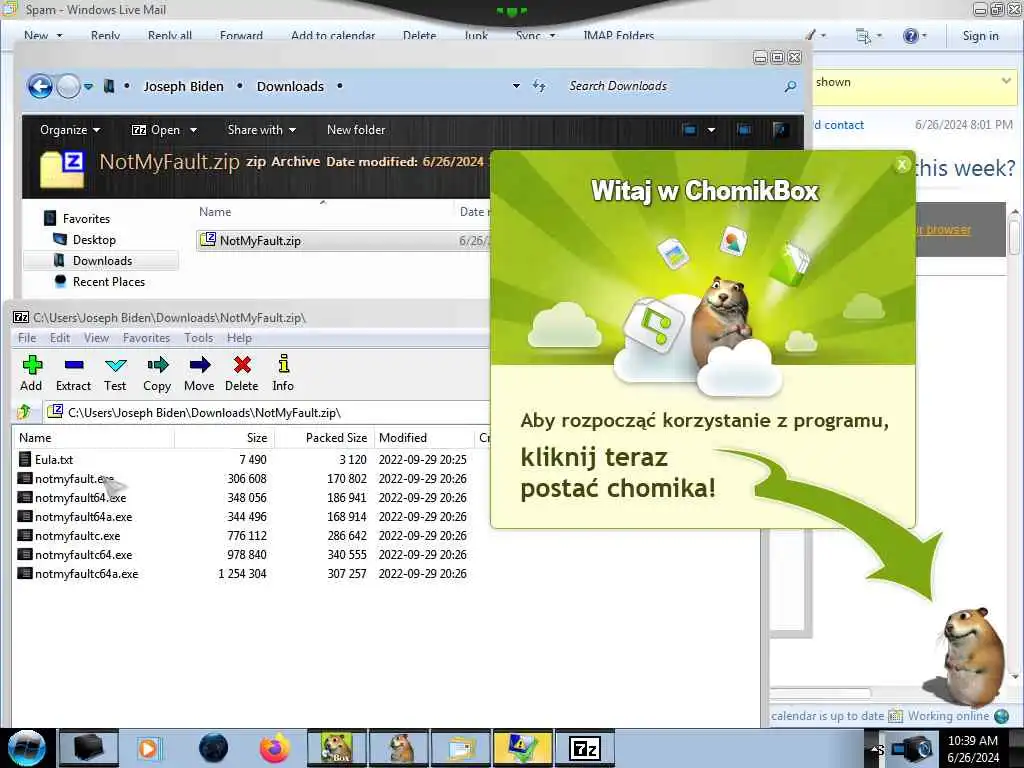1024x768 pixels.
Task: Open the 7-Zip Favorites menu
Action: (x=146, y=338)
